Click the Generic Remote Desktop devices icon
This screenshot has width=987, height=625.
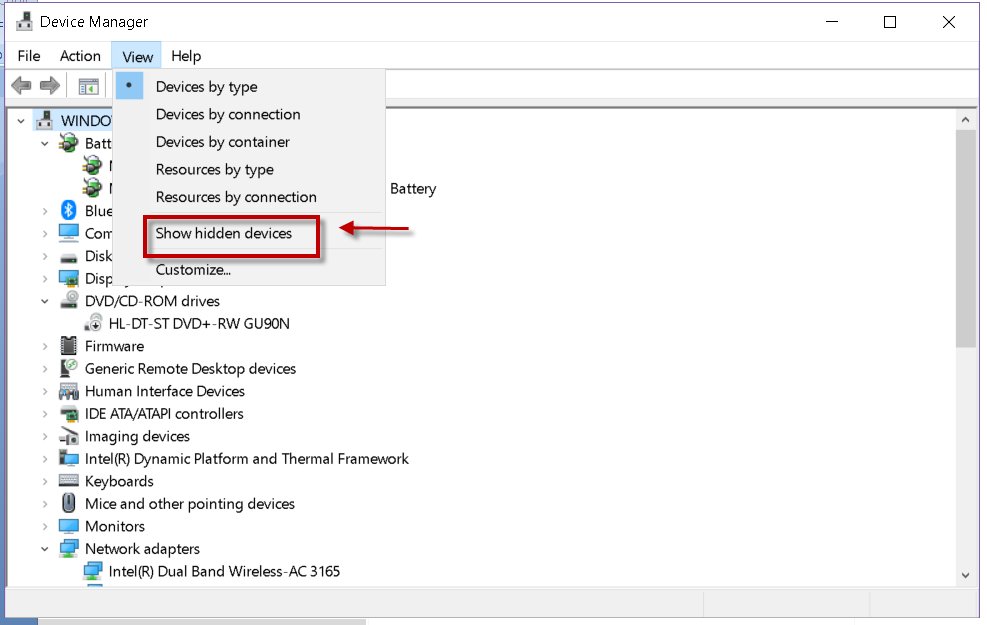tap(69, 368)
